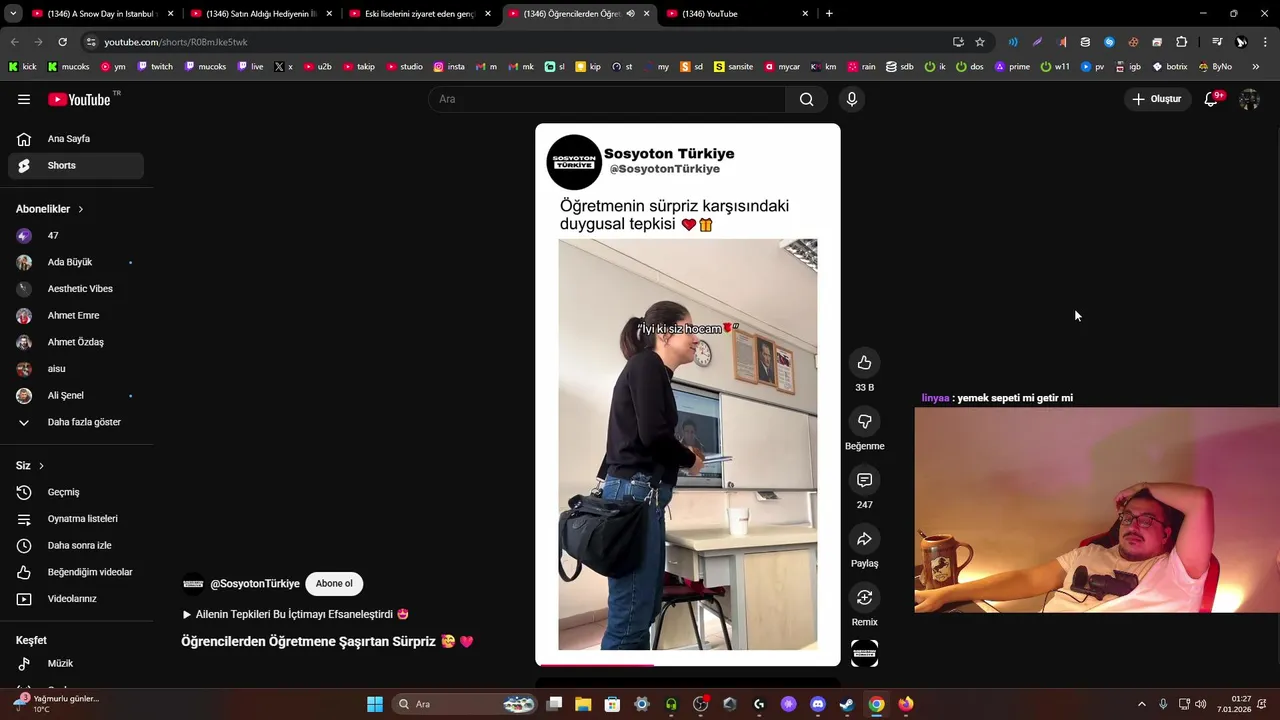1280x720 pixels.
Task: Open the Ahmet Özdaş subscription
Action: point(76,342)
